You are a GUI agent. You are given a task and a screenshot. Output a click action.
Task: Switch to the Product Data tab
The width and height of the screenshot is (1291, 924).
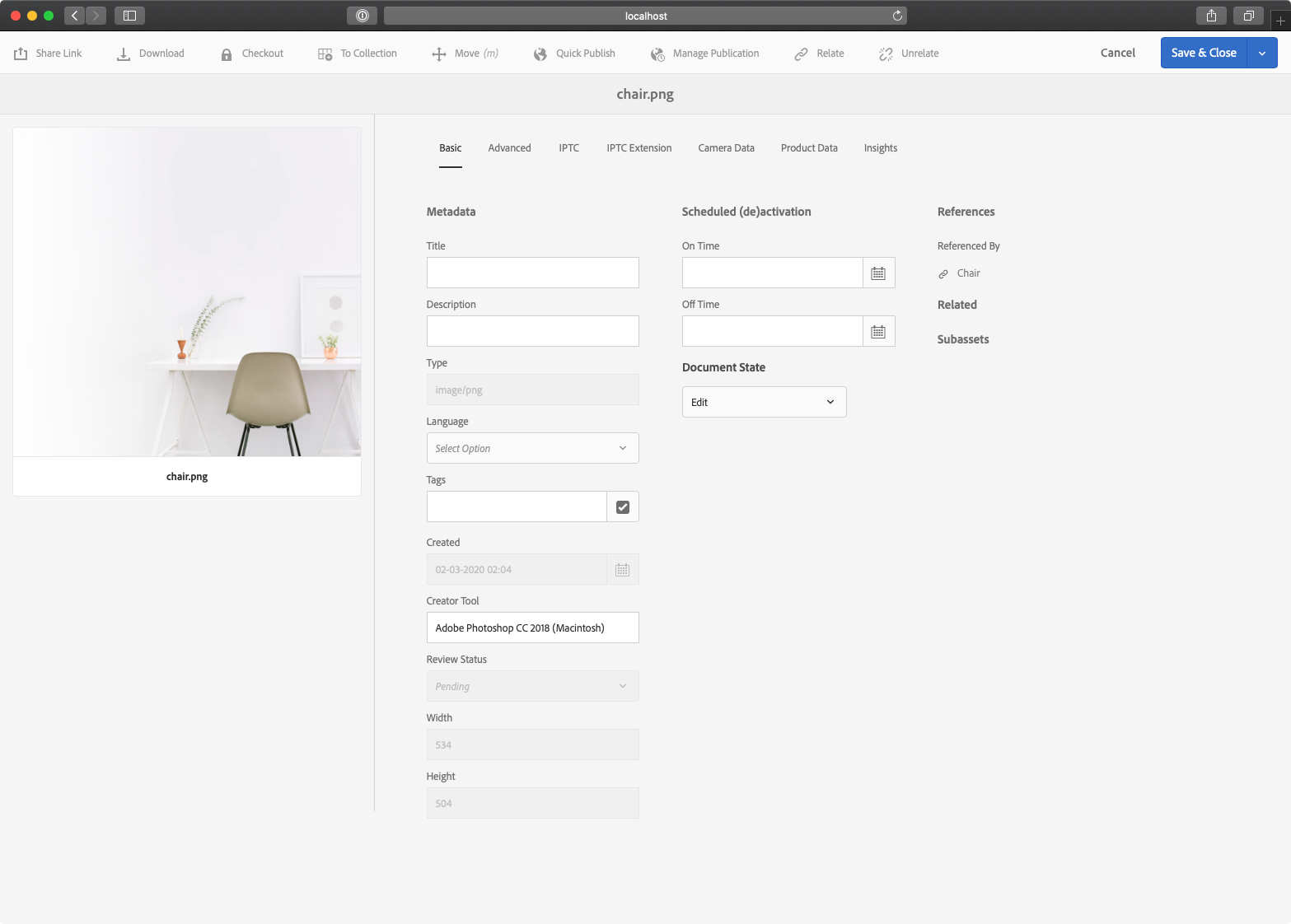(x=809, y=148)
